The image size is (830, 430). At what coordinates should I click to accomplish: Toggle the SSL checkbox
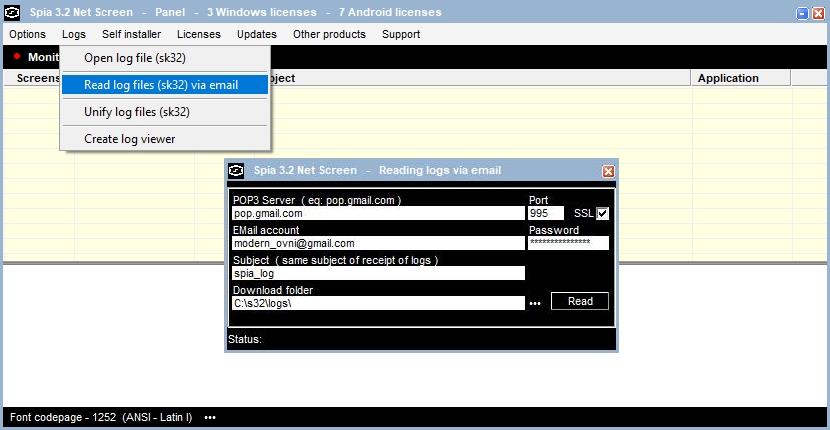(602, 213)
